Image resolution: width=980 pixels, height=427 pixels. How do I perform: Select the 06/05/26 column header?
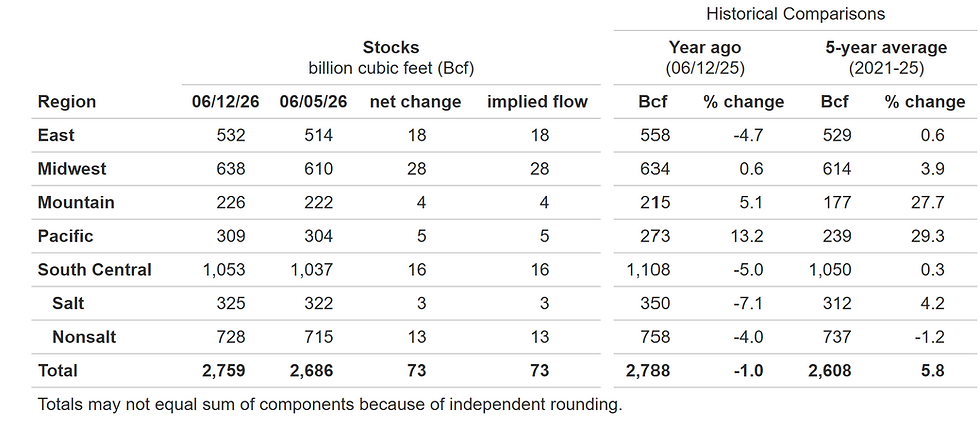[x=306, y=102]
